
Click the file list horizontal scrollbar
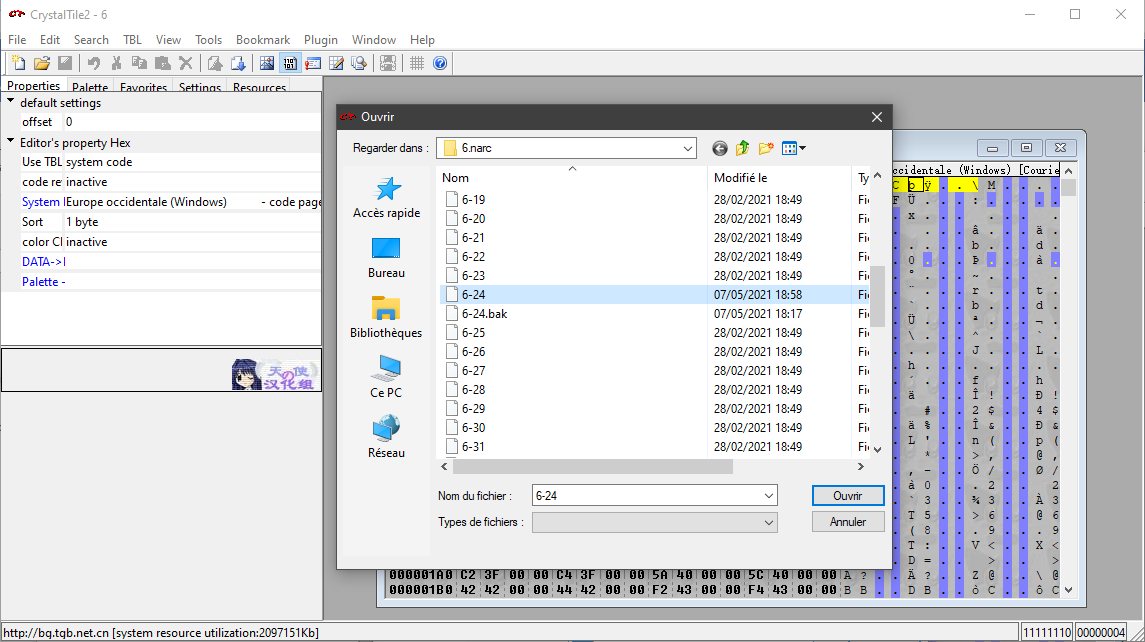pyautogui.click(x=592, y=467)
